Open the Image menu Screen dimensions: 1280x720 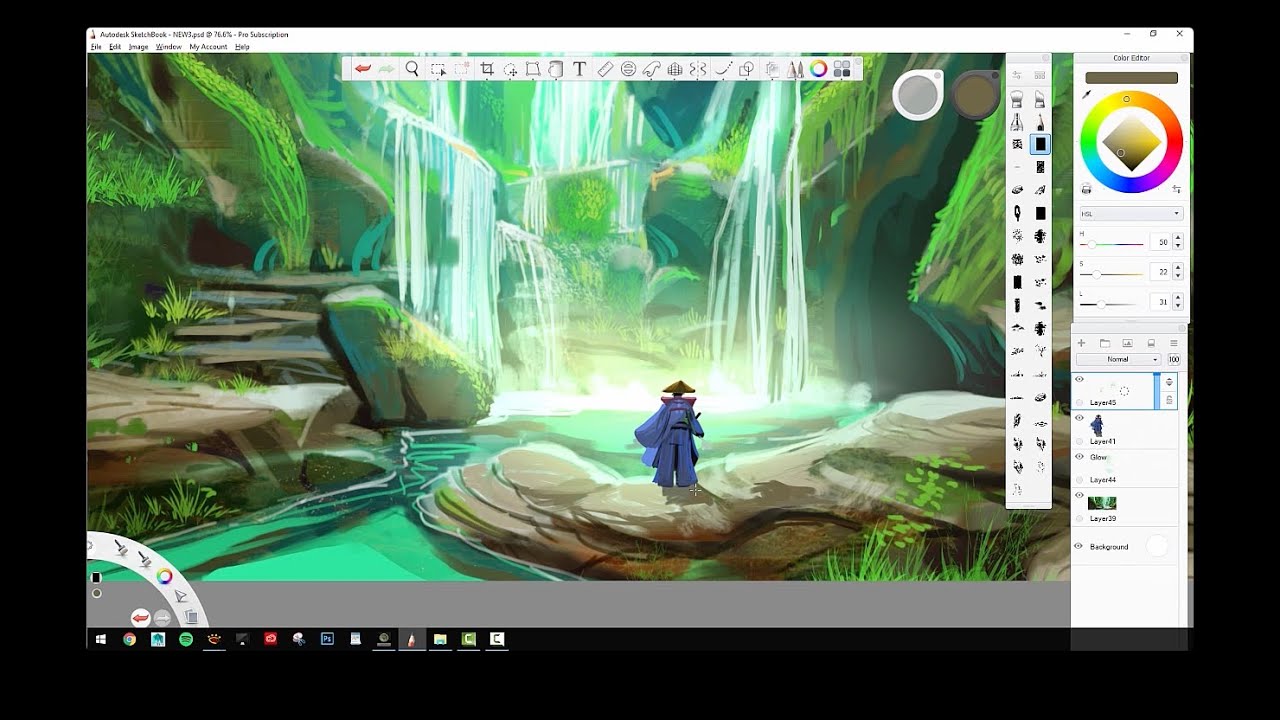pyautogui.click(x=138, y=46)
